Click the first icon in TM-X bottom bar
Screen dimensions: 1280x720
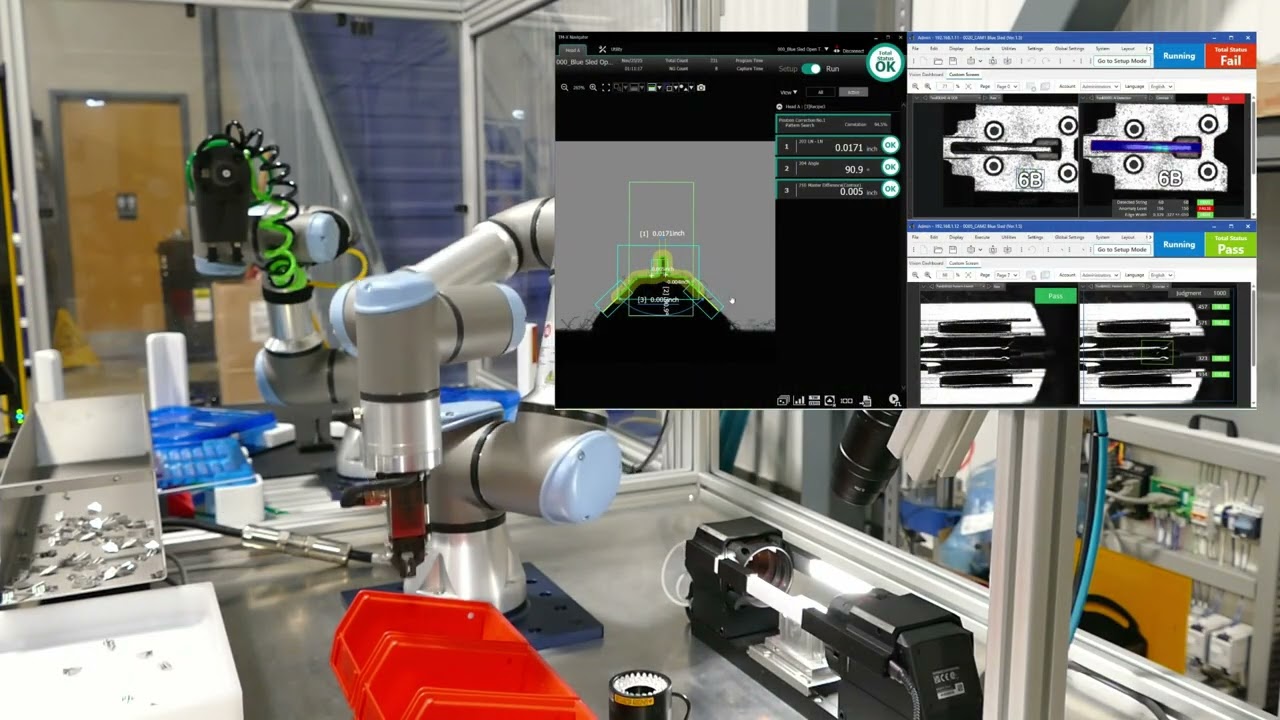tap(783, 401)
